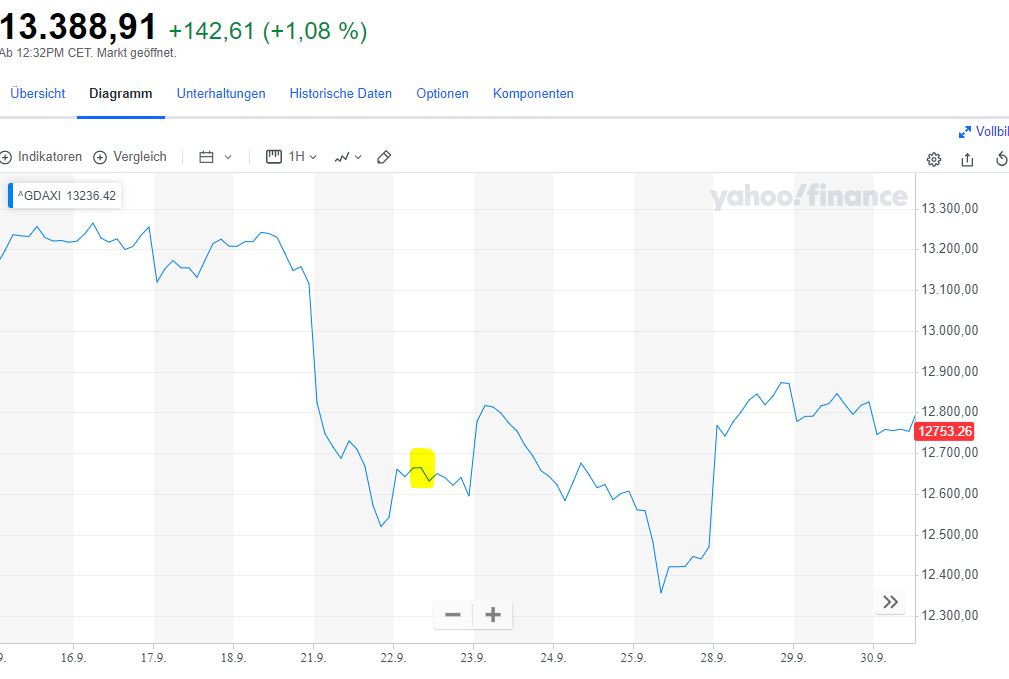Image resolution: width=1009 pixels, height=679 pixels.
Task: Click the share chart icon
Action: coord(967,159)
